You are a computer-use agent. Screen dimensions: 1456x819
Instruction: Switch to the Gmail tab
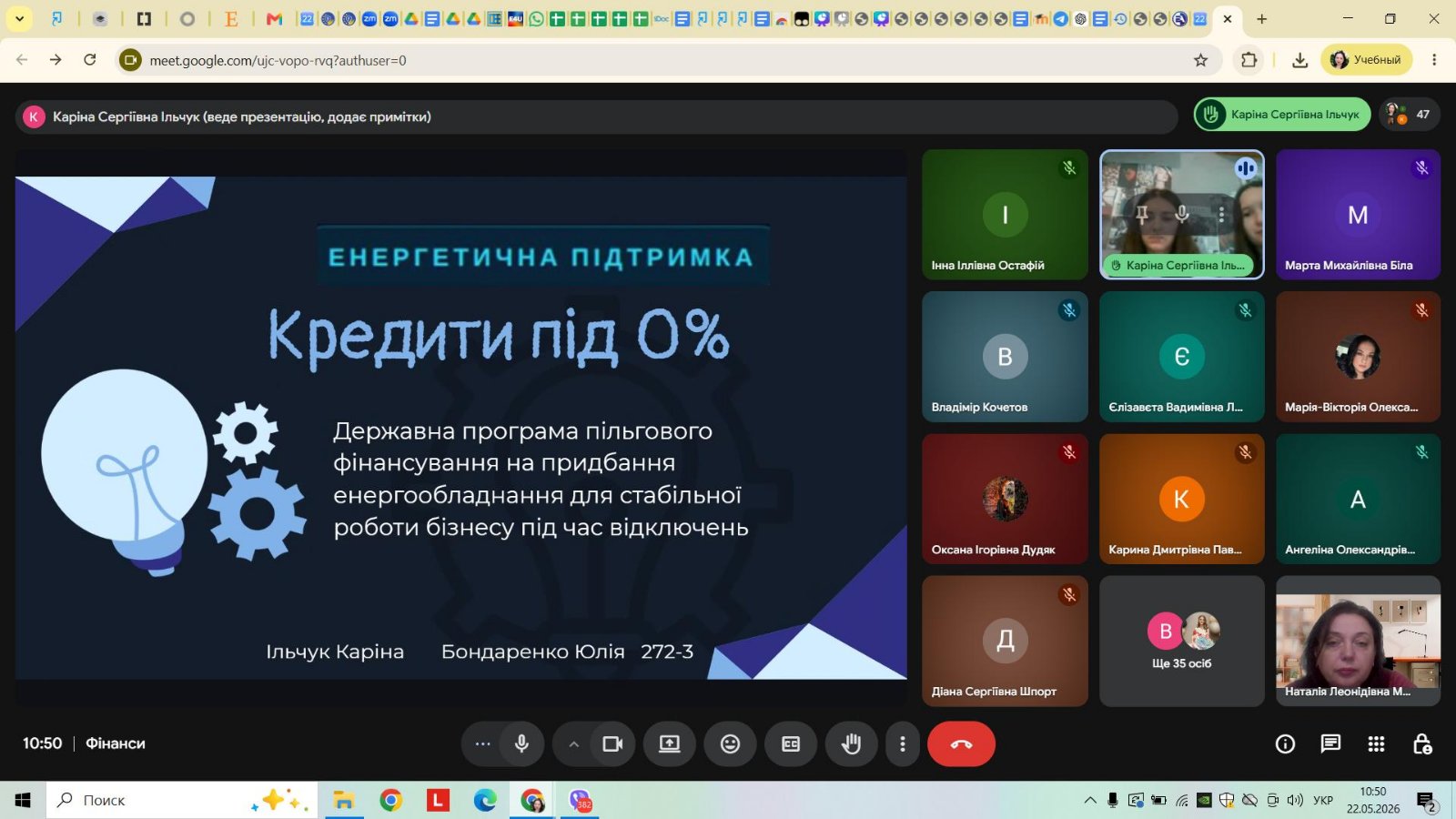[274, 18]
